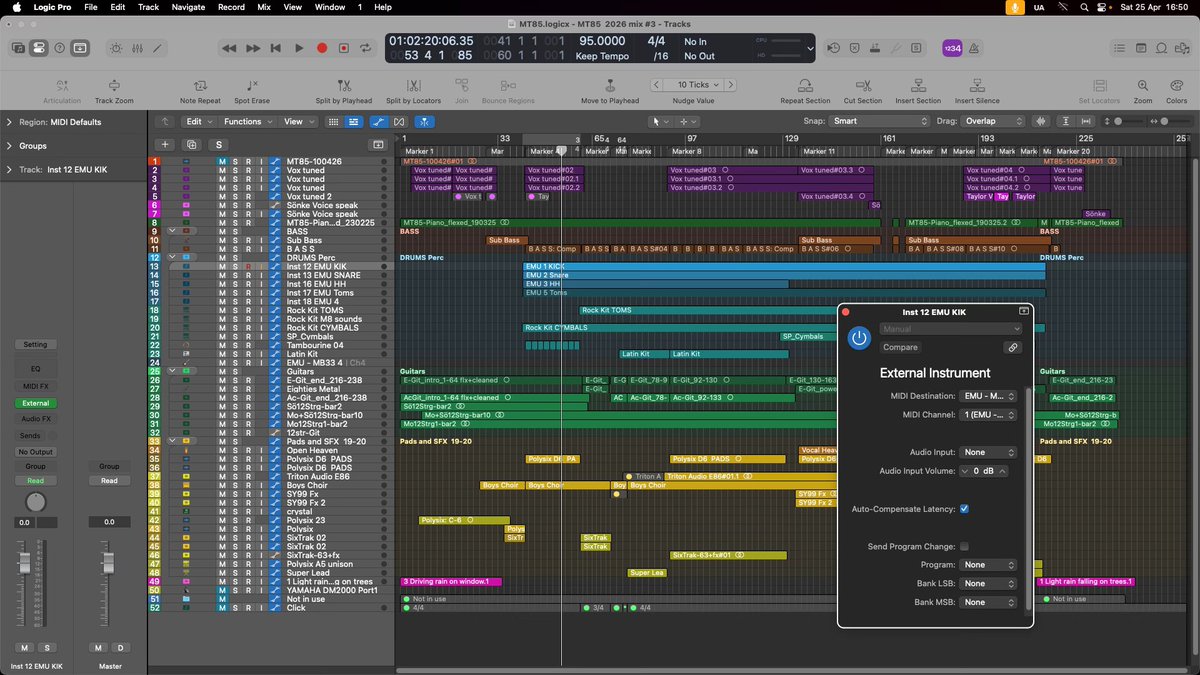Click Split by Locators toolbar icon
Image resolution: width=1200 pixels, height=675 pixels.
click(x=413, y=86)
